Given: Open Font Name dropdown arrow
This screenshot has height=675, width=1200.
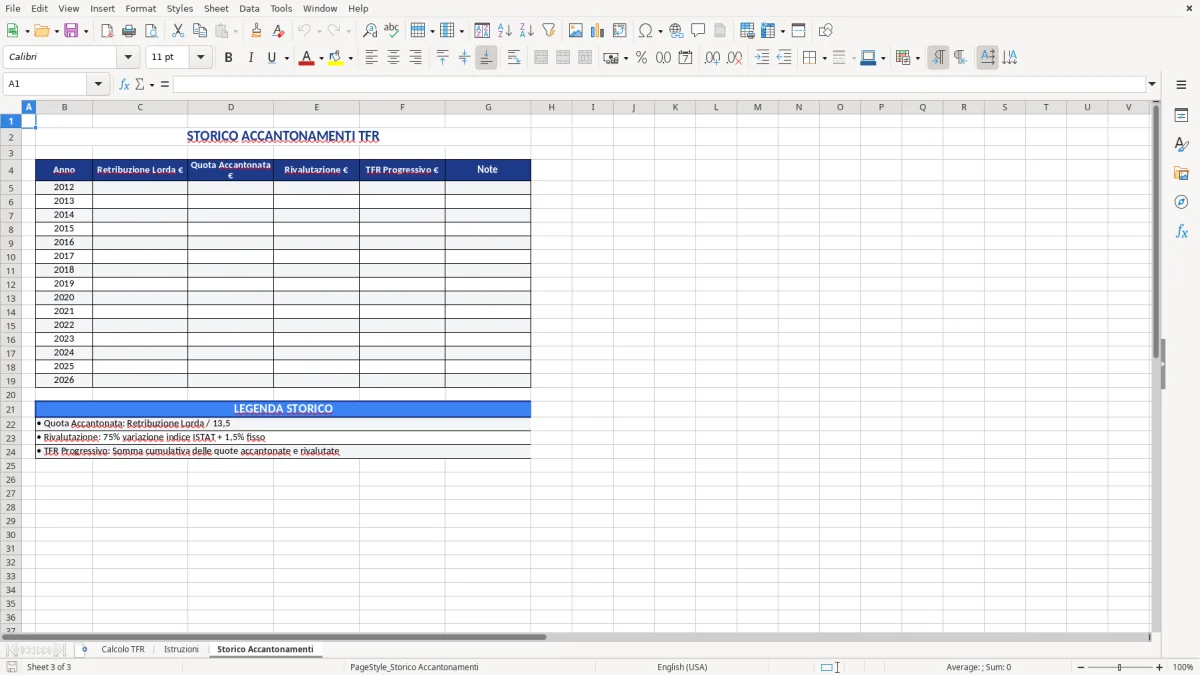Looking at the screenshot, I should click(x=128, y=57).
